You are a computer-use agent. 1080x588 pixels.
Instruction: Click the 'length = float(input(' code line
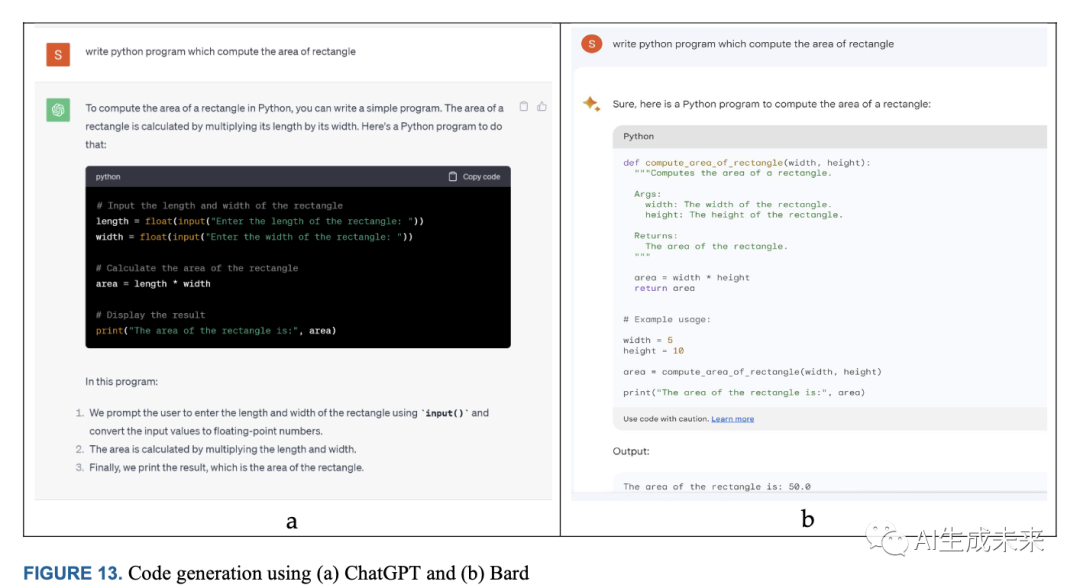click(x=260, y=221)
